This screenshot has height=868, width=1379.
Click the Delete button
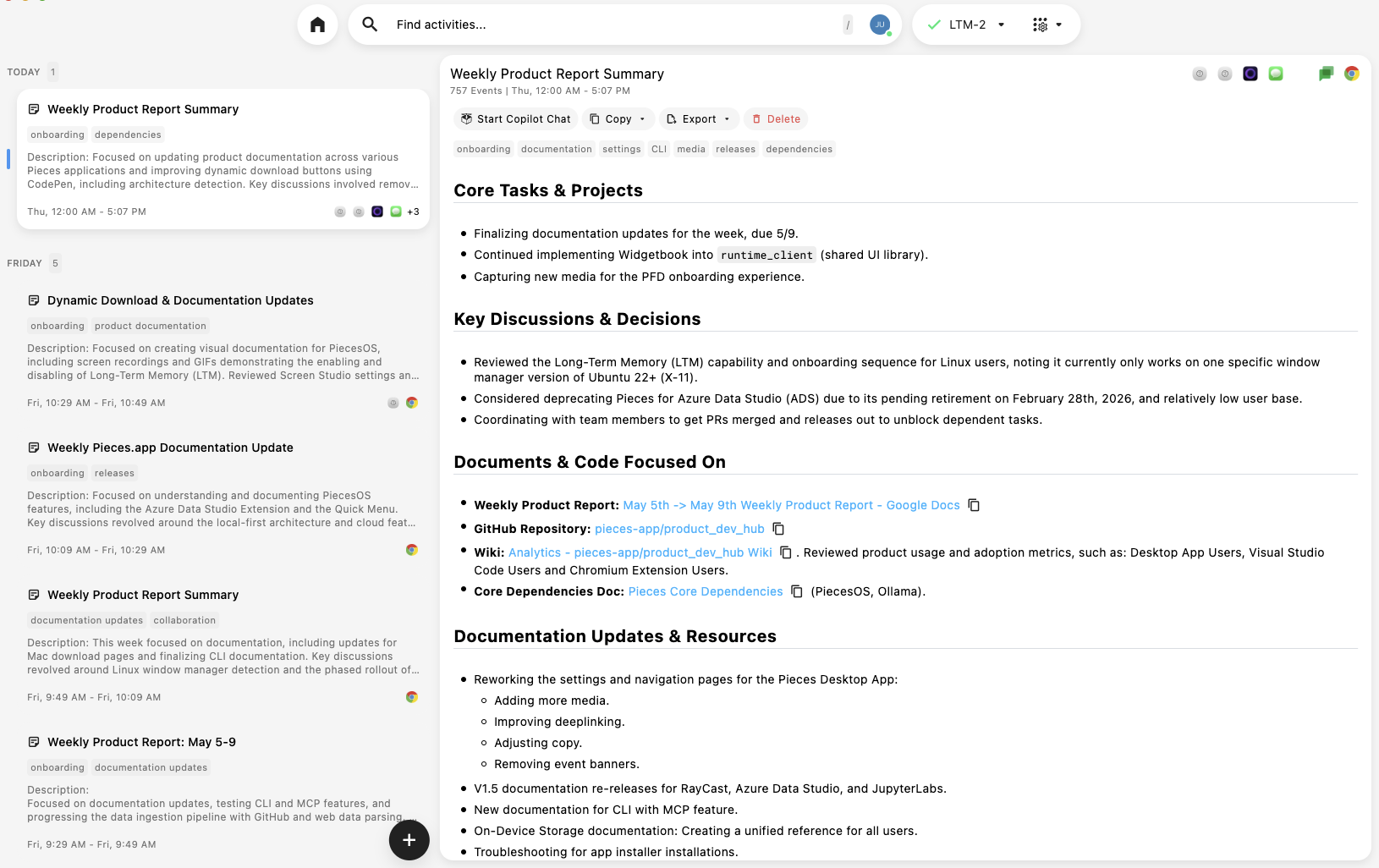tap(776, 119)
